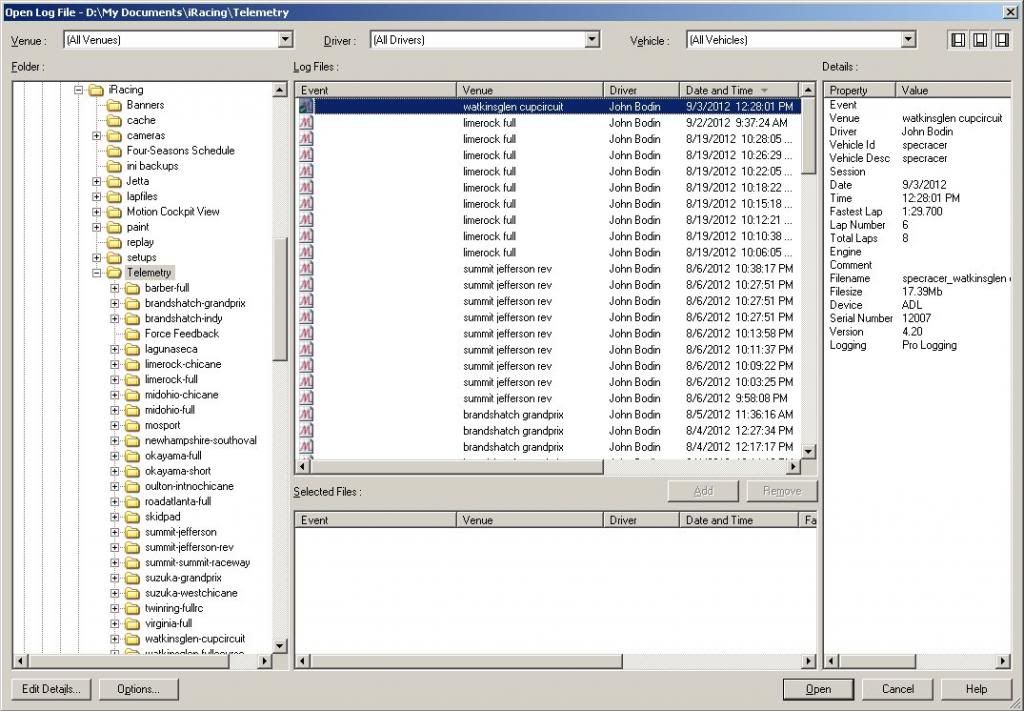Image resolution: width=1024 pixels, height=711 pixels.
Task: Click log files horizontal scrollbar right arrow
Action: 793,466
